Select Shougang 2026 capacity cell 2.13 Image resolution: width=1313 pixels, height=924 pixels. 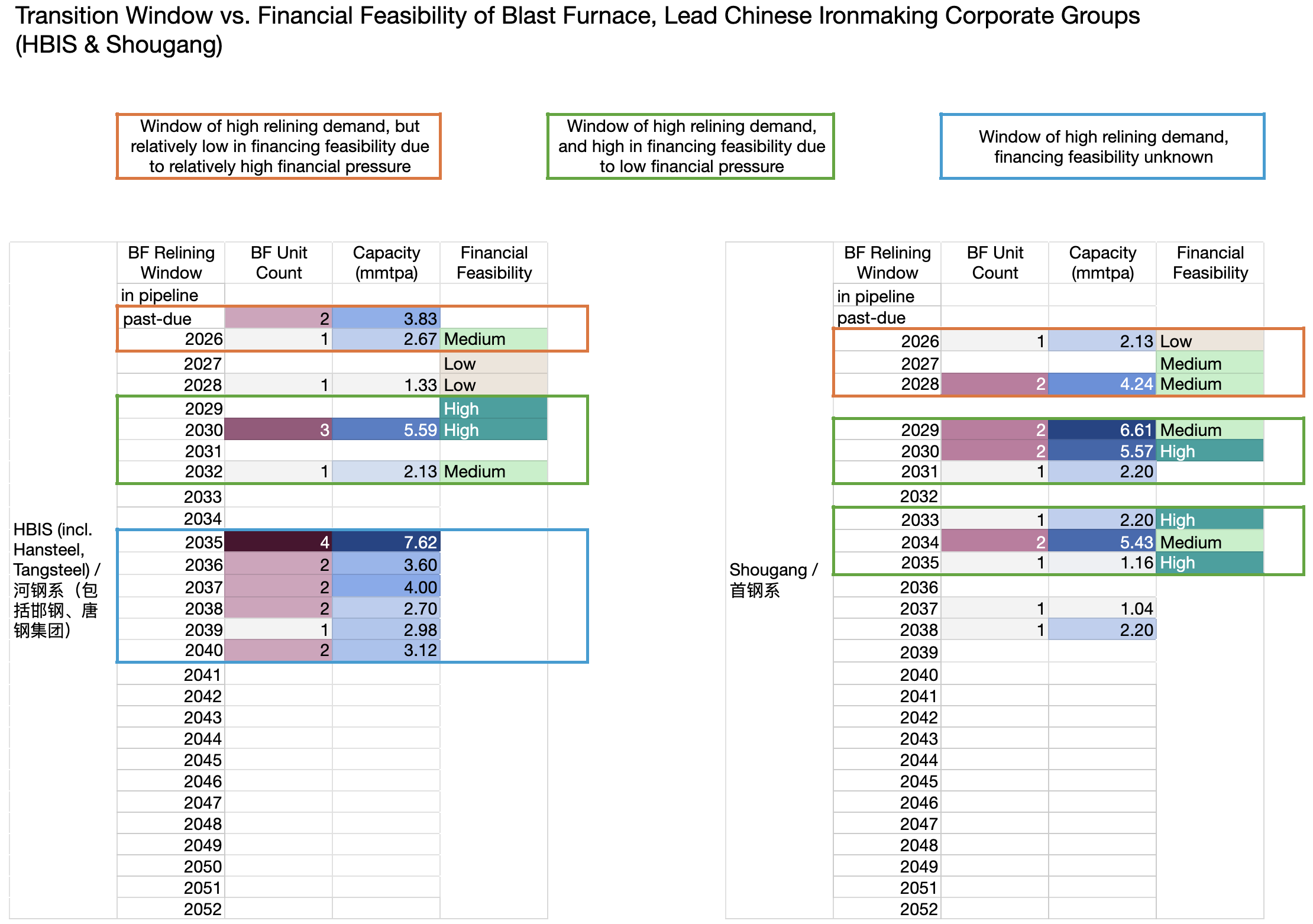[1102, 341]
